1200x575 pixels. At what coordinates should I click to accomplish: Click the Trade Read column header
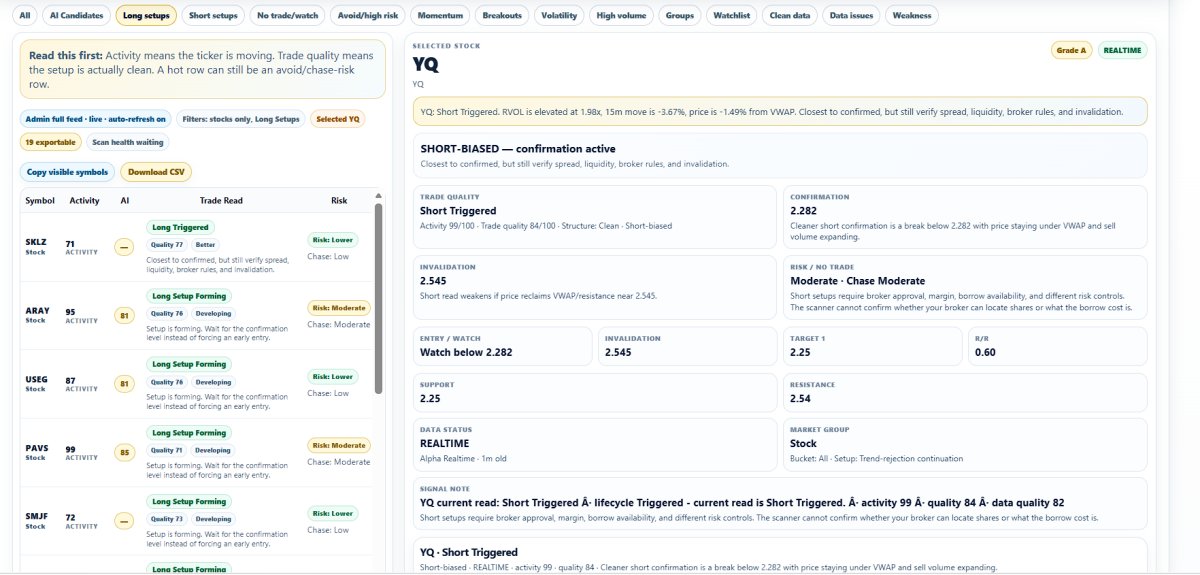[x=221, y=200]
